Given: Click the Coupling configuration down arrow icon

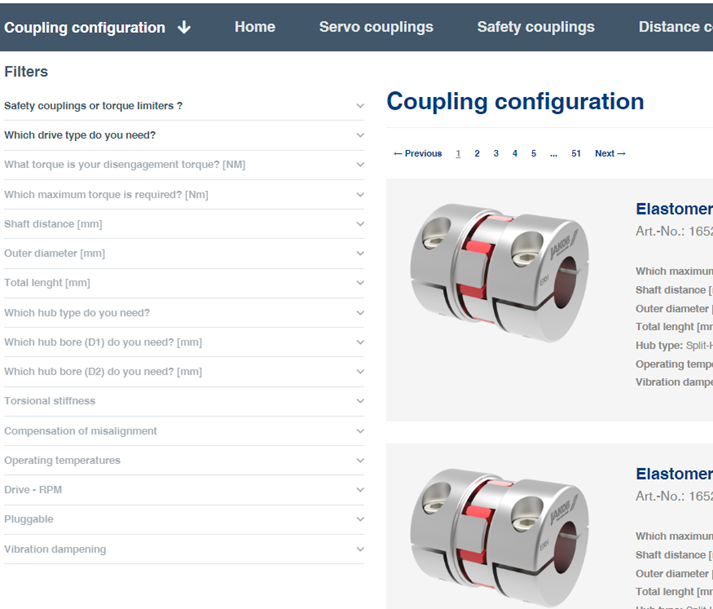Looking at the screenshot, I should point(184,28).
